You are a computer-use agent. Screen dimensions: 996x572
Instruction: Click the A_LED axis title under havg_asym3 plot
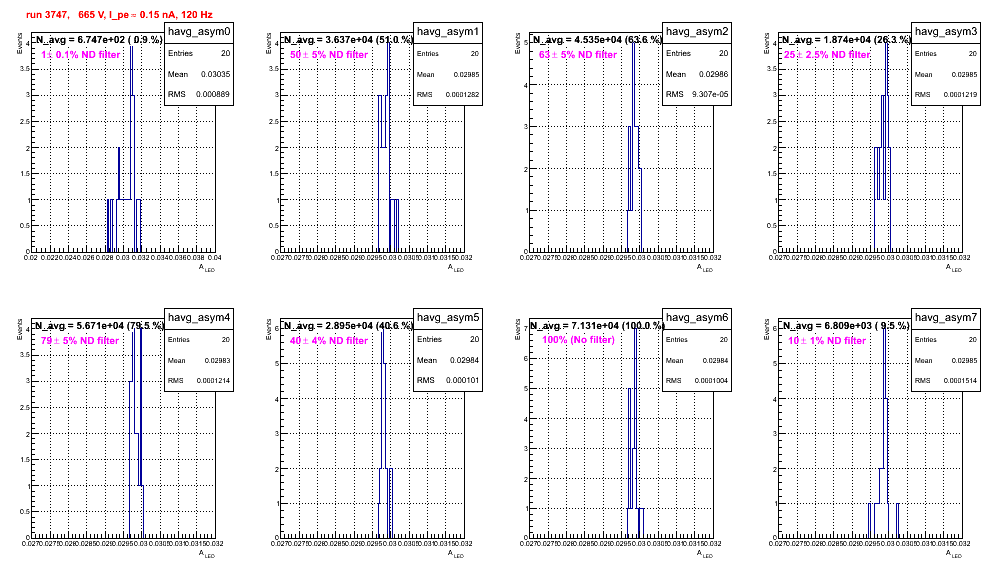(954, 268)
